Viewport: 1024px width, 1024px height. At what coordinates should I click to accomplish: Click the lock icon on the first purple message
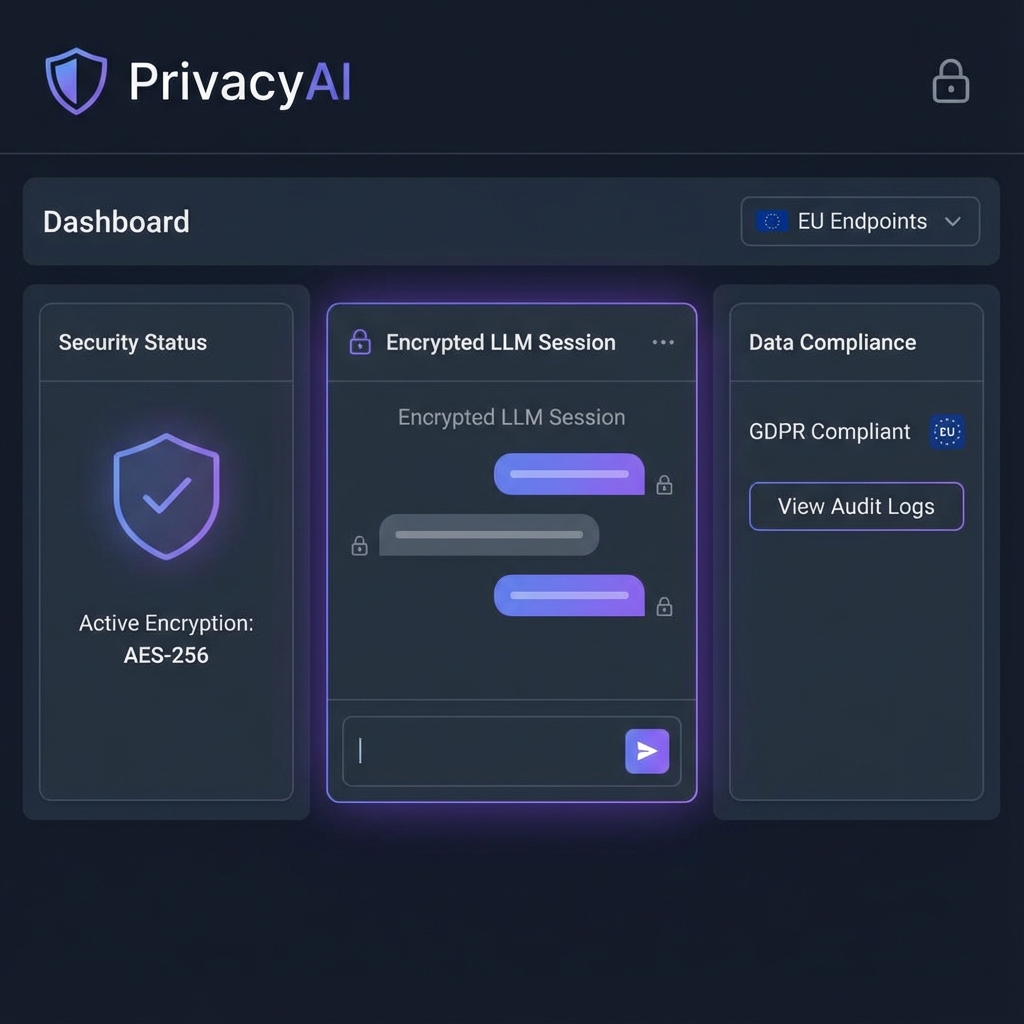[663, 484]
